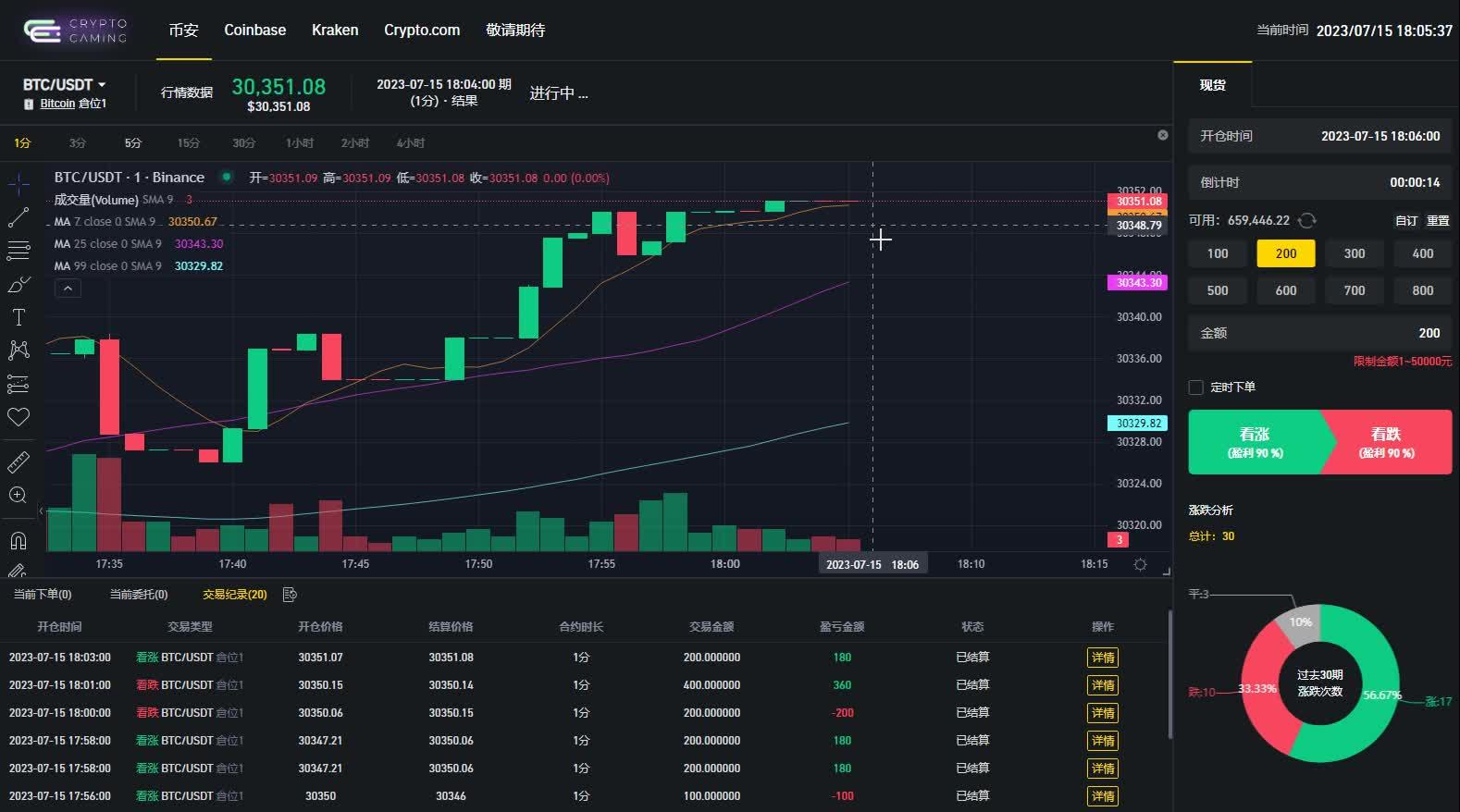This screenshot has height=812, width=1460.
Task: Click the green status dot beside Binance title
Action: point(226,177)
